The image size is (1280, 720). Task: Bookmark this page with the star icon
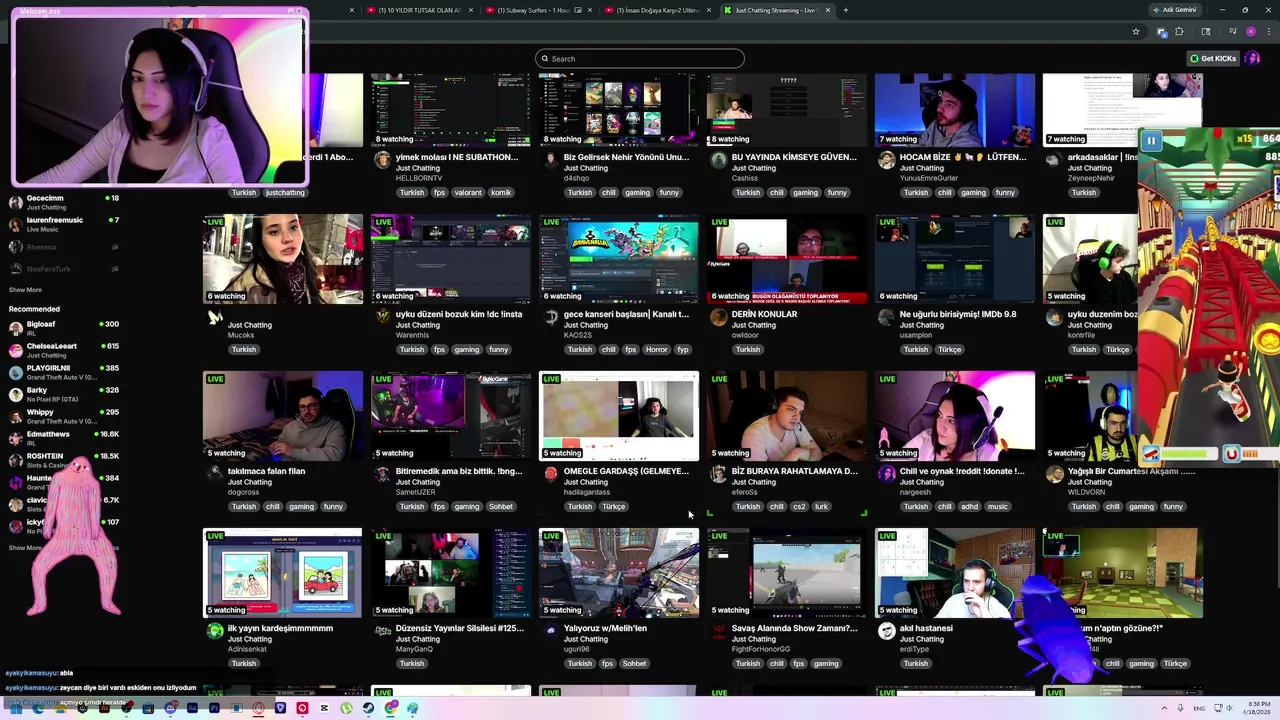(x=1136, y=32)
